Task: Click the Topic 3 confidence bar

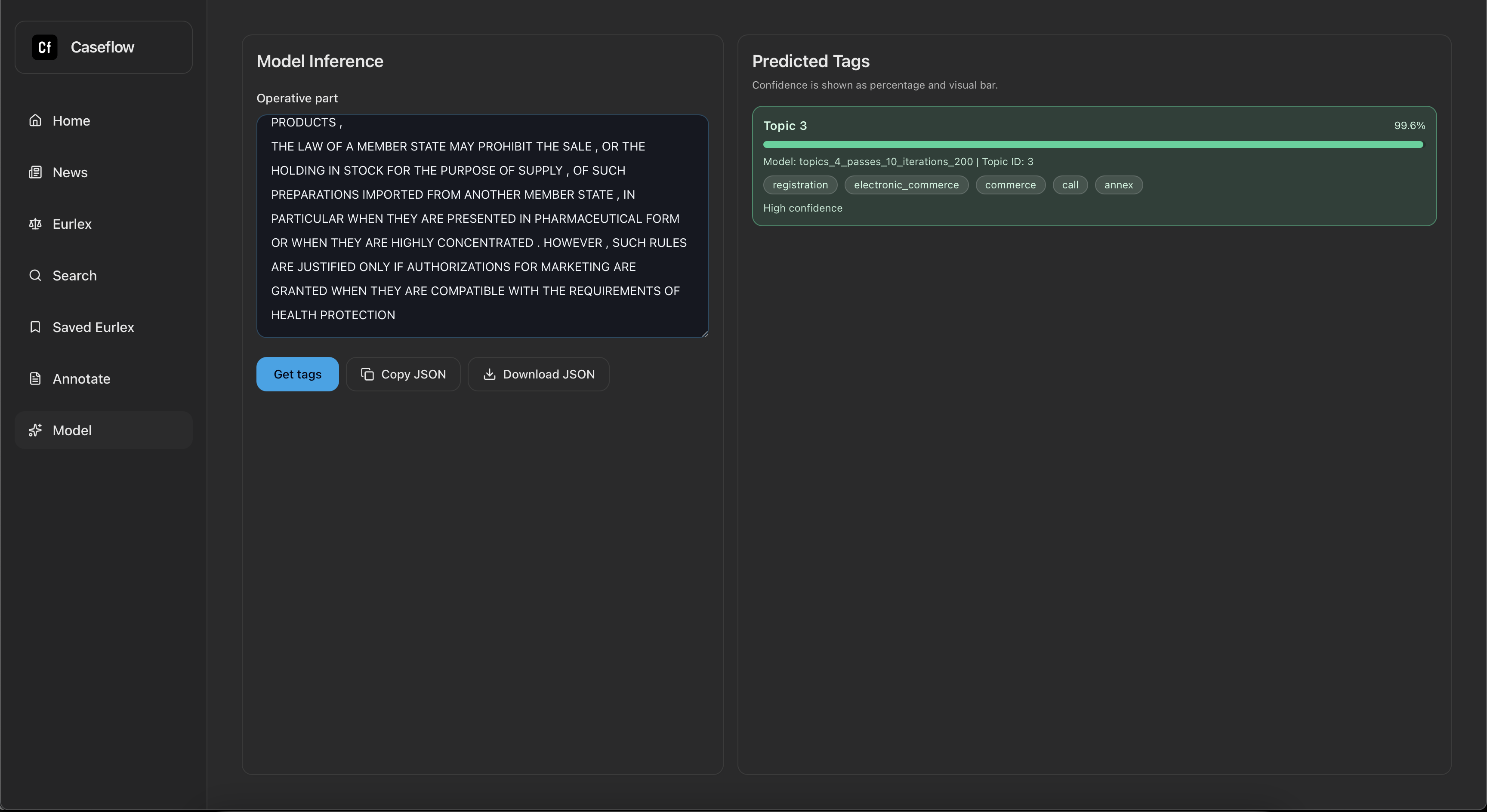Action: pos(1093,144)
